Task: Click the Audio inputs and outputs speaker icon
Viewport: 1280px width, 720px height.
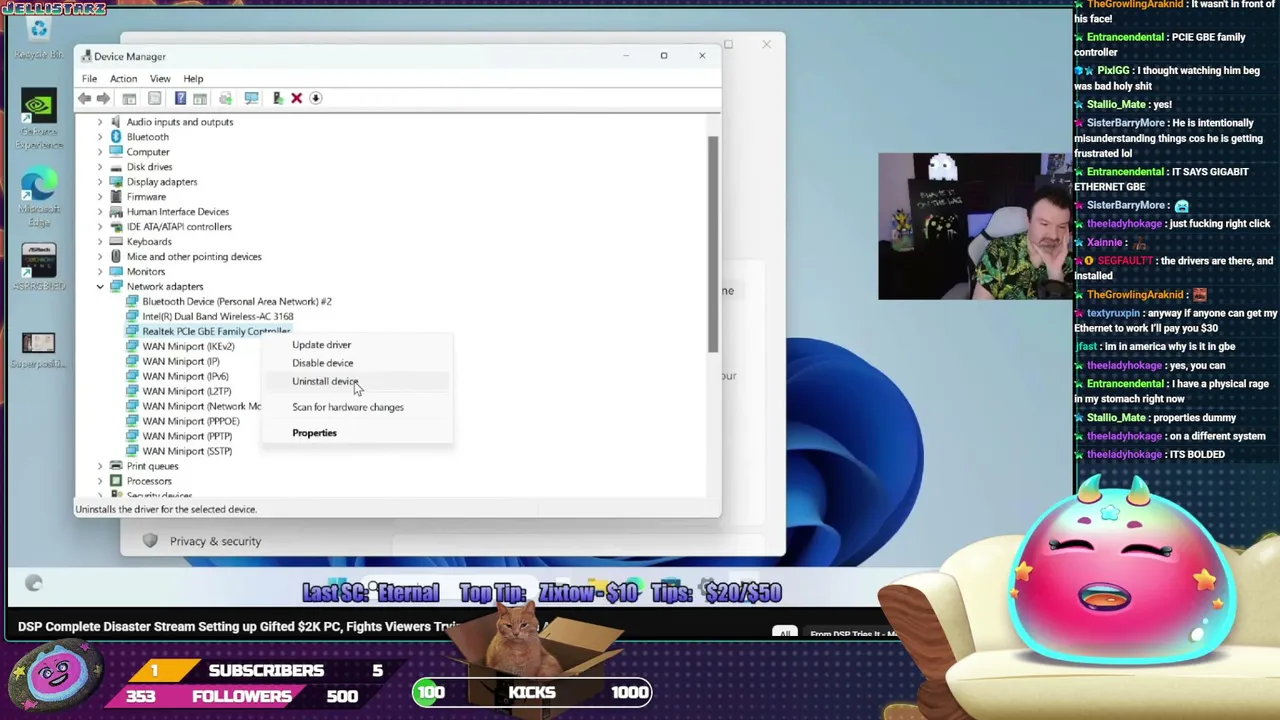Action: coord(116,122)
